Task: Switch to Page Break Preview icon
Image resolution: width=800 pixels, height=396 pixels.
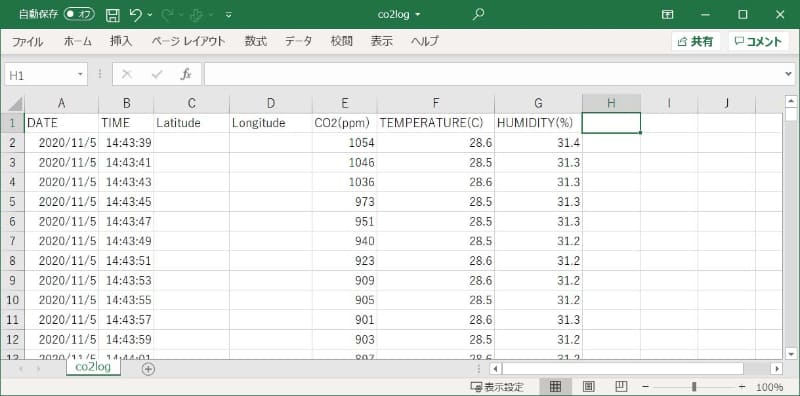Action: (x=620, y=387)
